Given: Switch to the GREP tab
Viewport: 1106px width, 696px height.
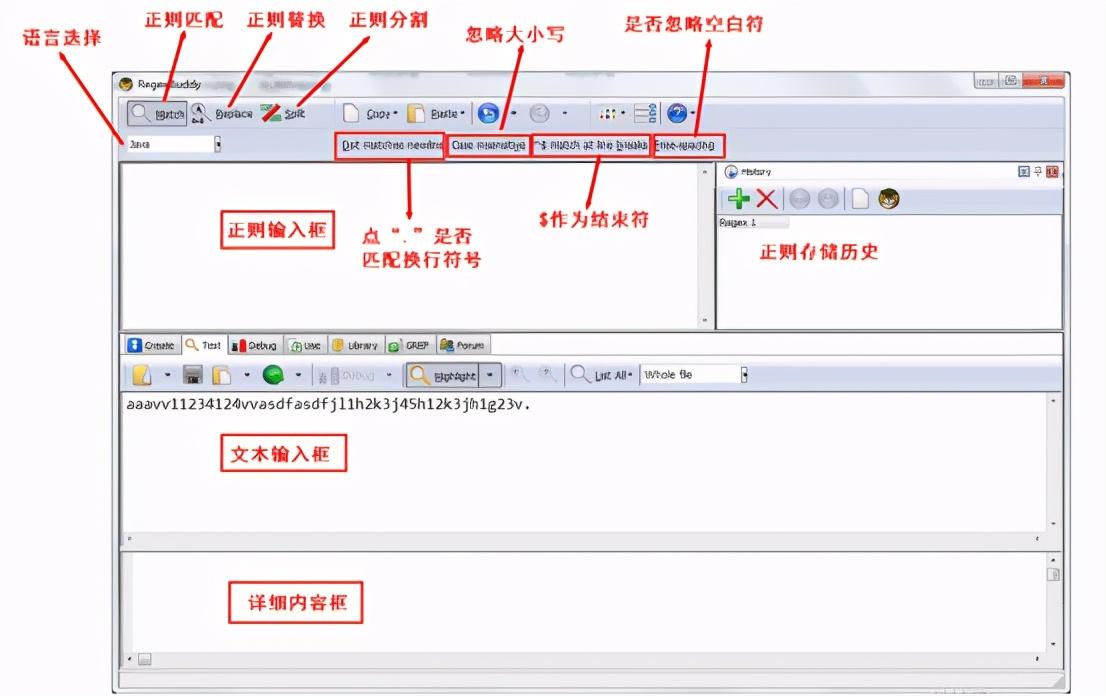Looking at the screenshot, I should (410, 345).
